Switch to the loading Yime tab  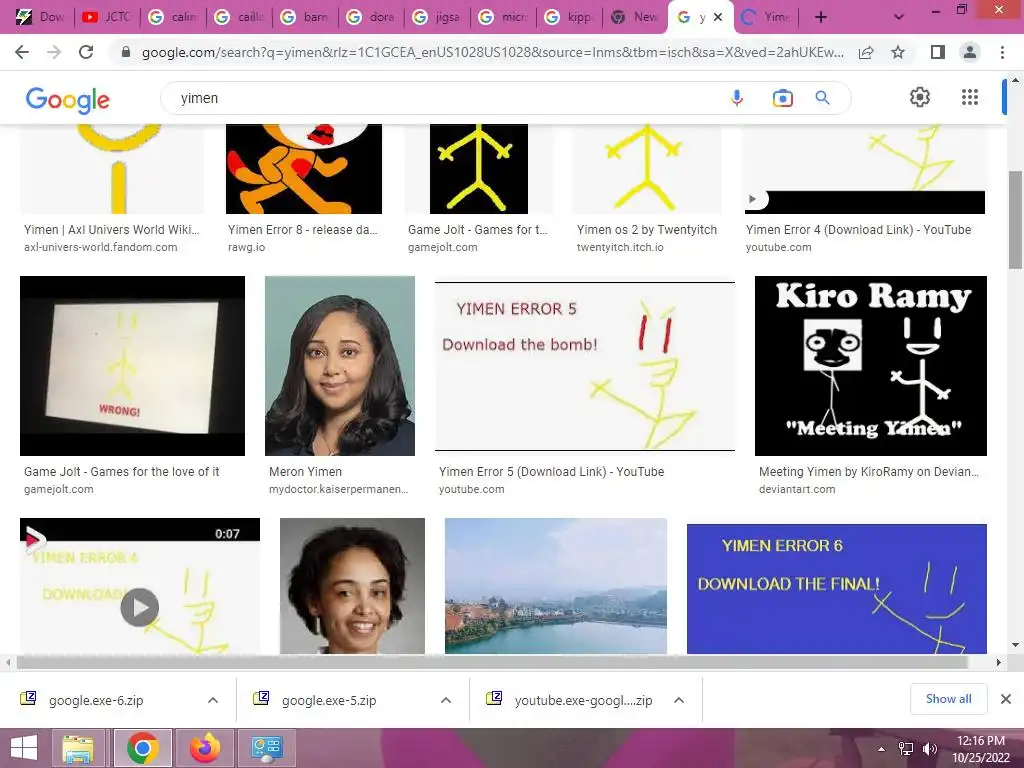767,17
